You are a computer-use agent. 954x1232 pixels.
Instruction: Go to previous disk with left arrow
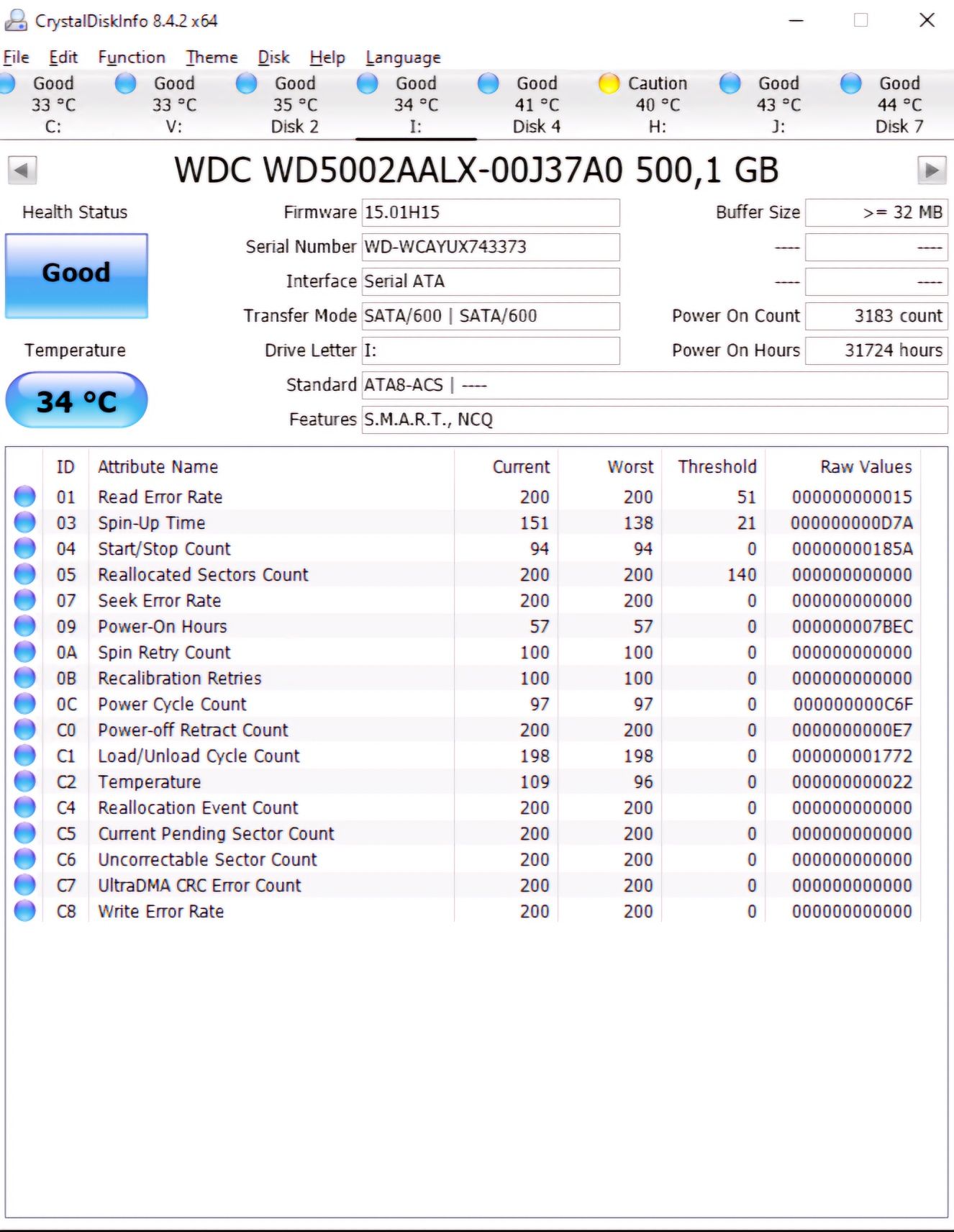(x=22, y=171)
